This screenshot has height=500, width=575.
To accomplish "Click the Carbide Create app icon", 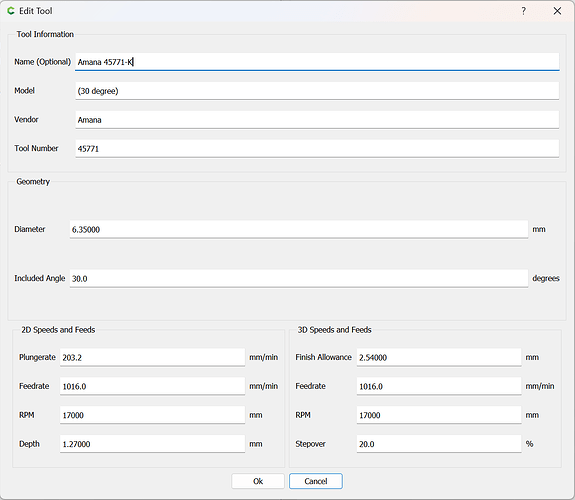I will pyautogui.click(x=11, y=11).
